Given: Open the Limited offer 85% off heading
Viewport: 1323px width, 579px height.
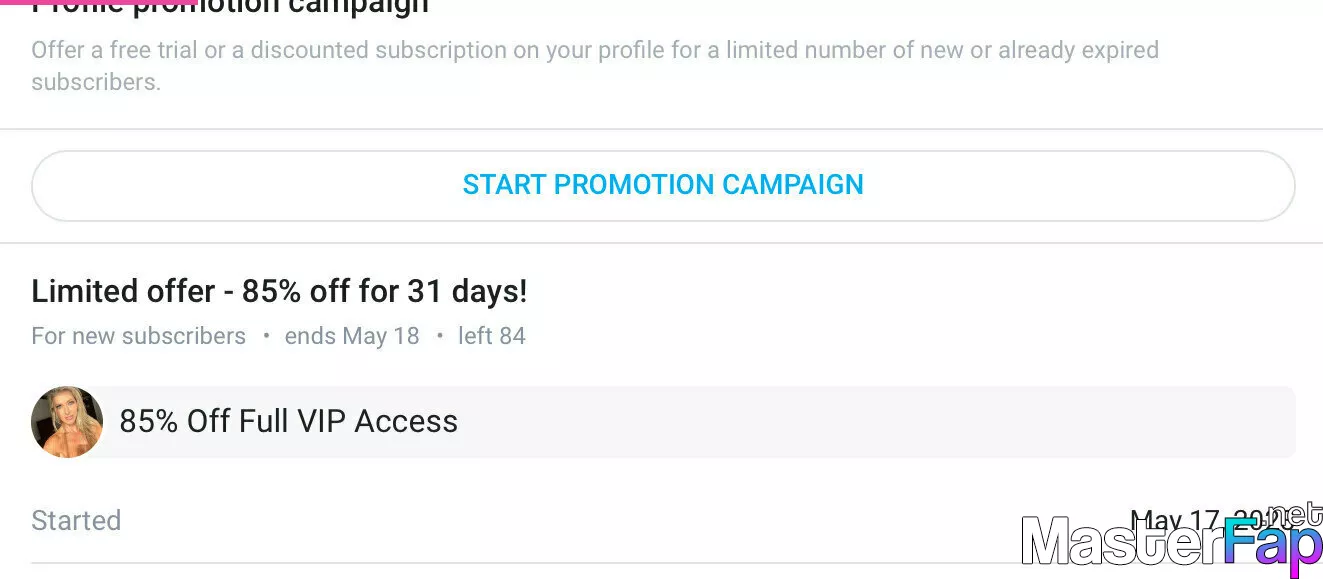Looking at the screenshot, I should (279, 291).
